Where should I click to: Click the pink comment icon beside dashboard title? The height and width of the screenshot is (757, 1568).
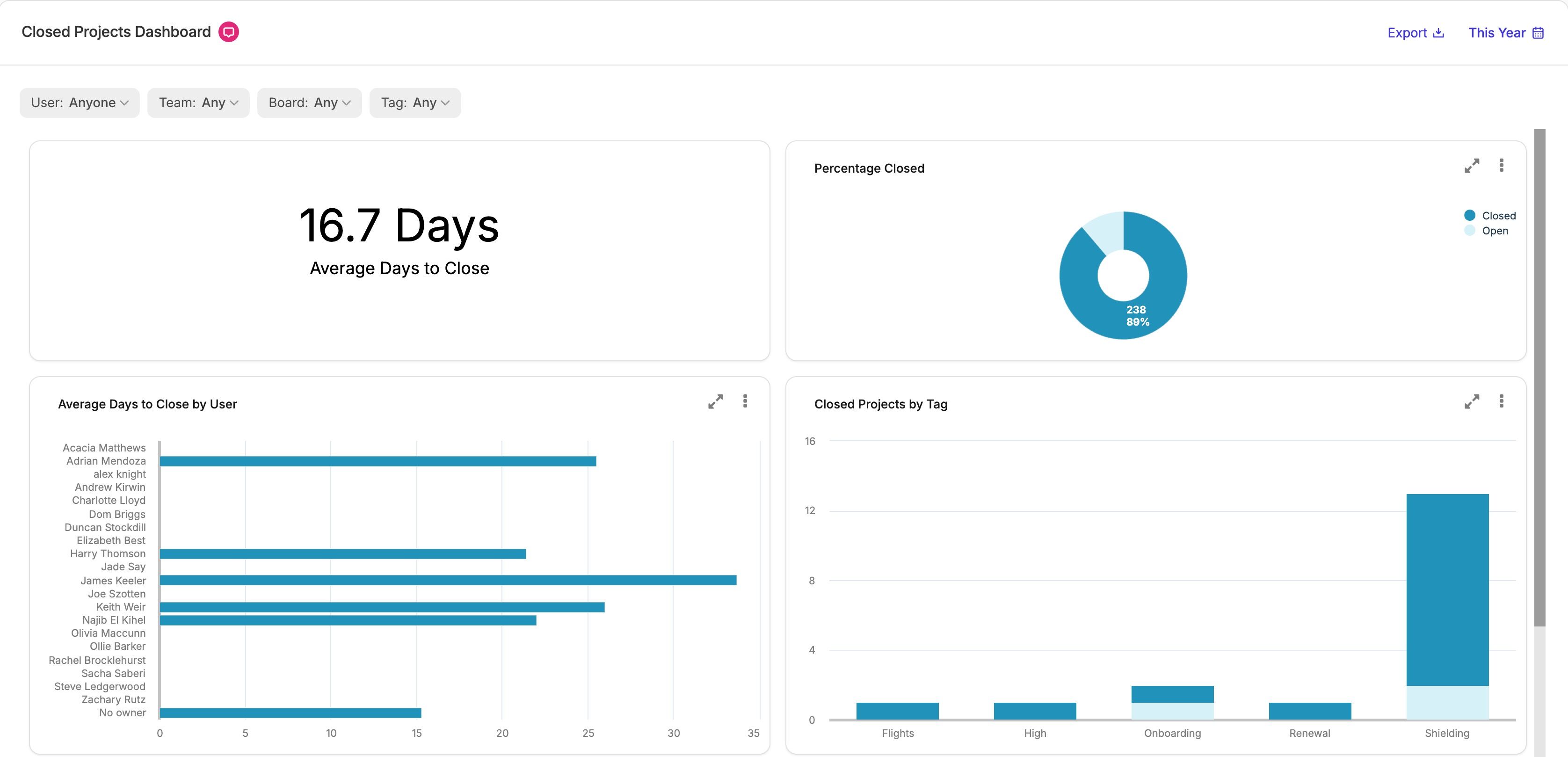tap(228, 32)
